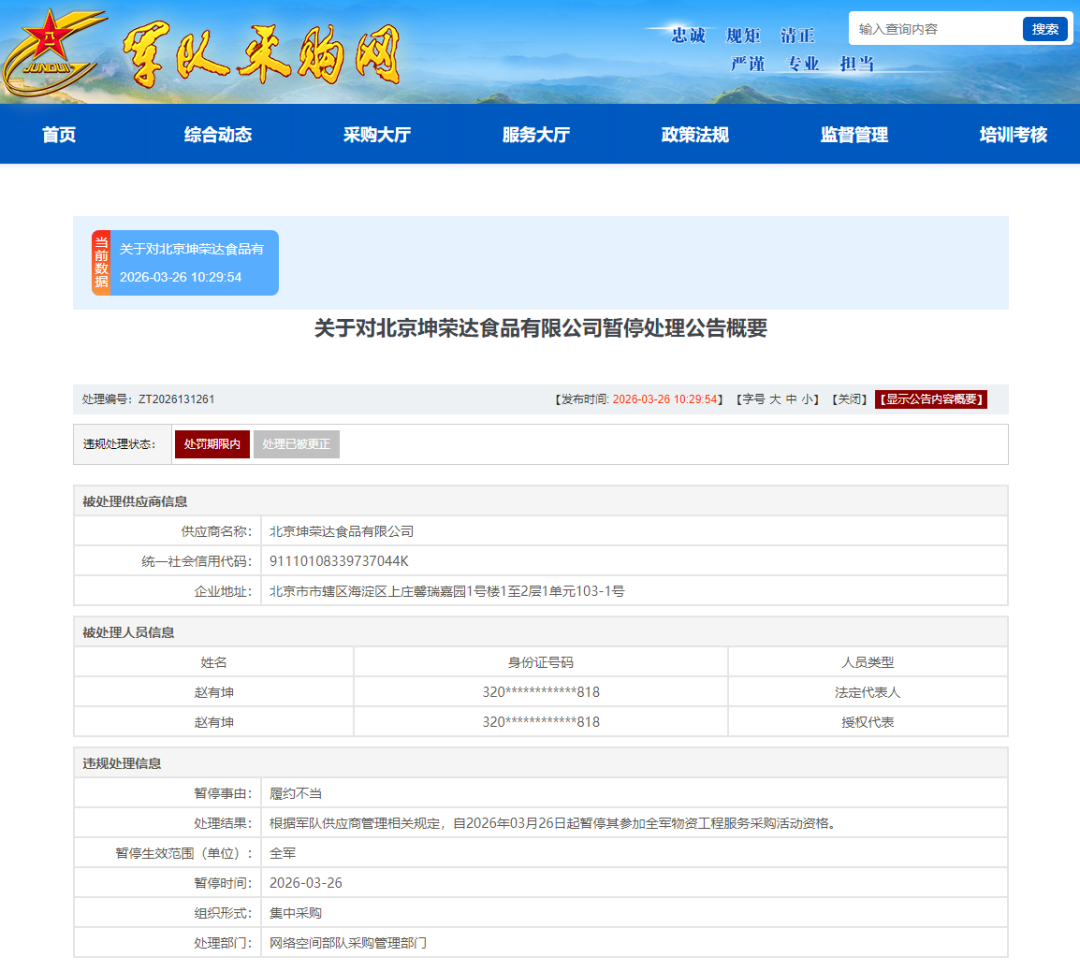
Task: Open the 监督管理 section
Action: (x=852, y=134)
